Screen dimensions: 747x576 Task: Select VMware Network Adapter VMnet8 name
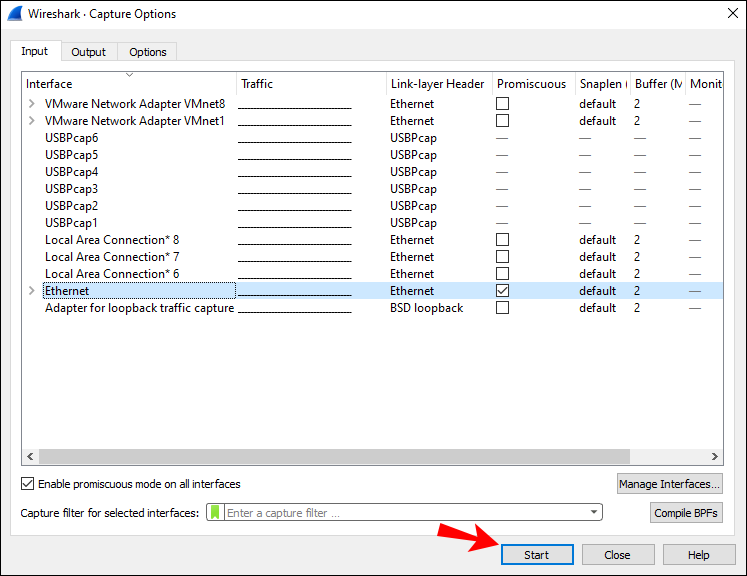tap(135, 103)
